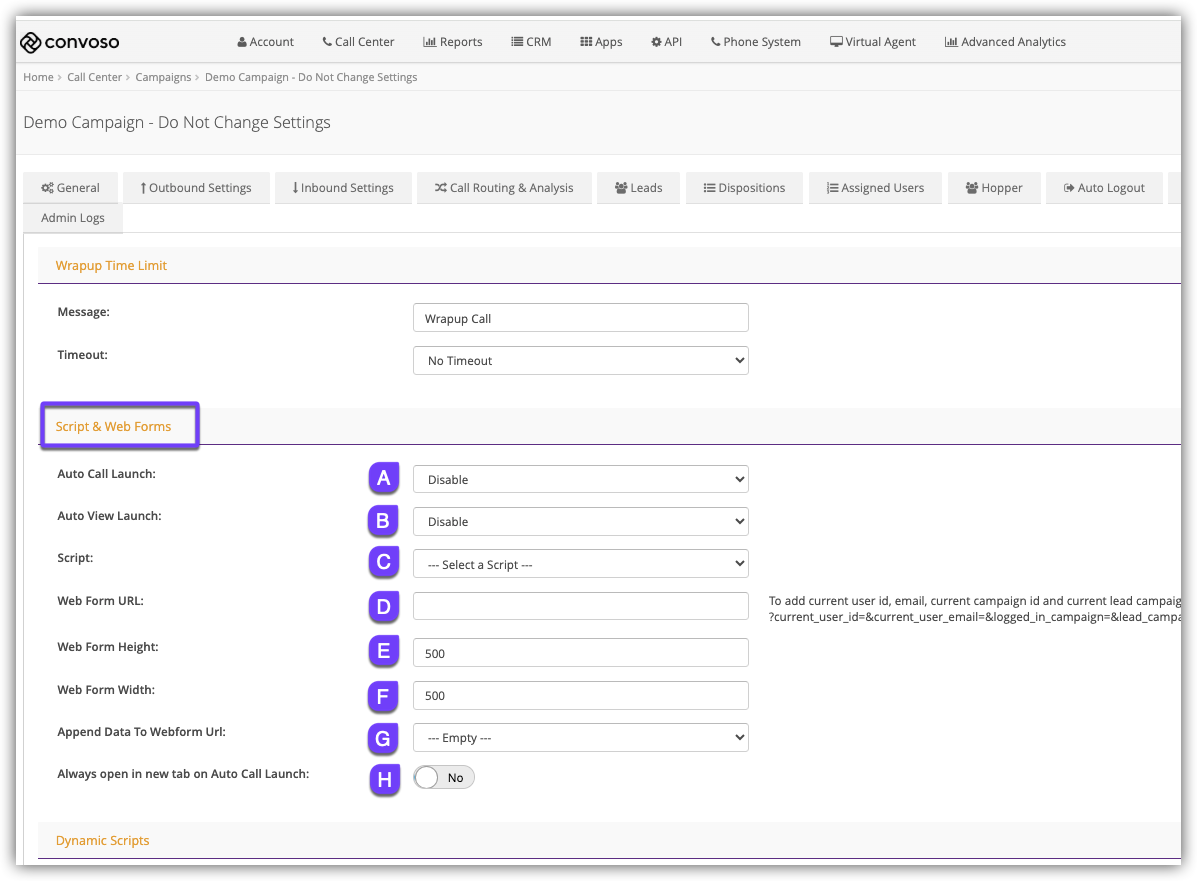Open the Reports menu with chart icon

[452, 42]
